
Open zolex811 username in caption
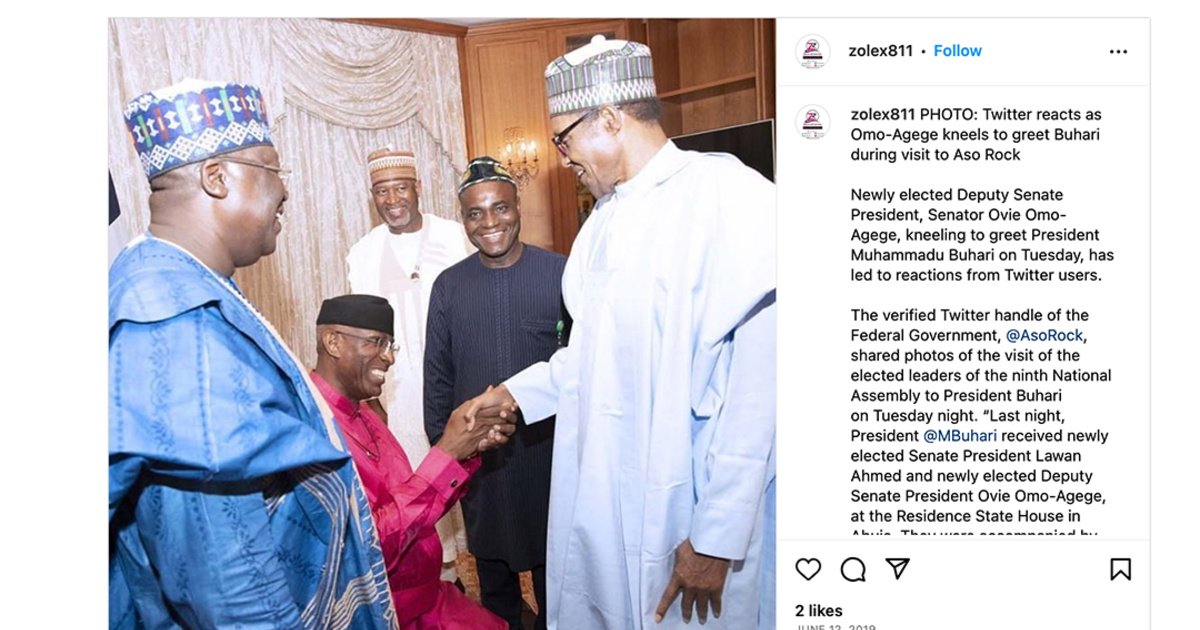(x=883, y=114)
